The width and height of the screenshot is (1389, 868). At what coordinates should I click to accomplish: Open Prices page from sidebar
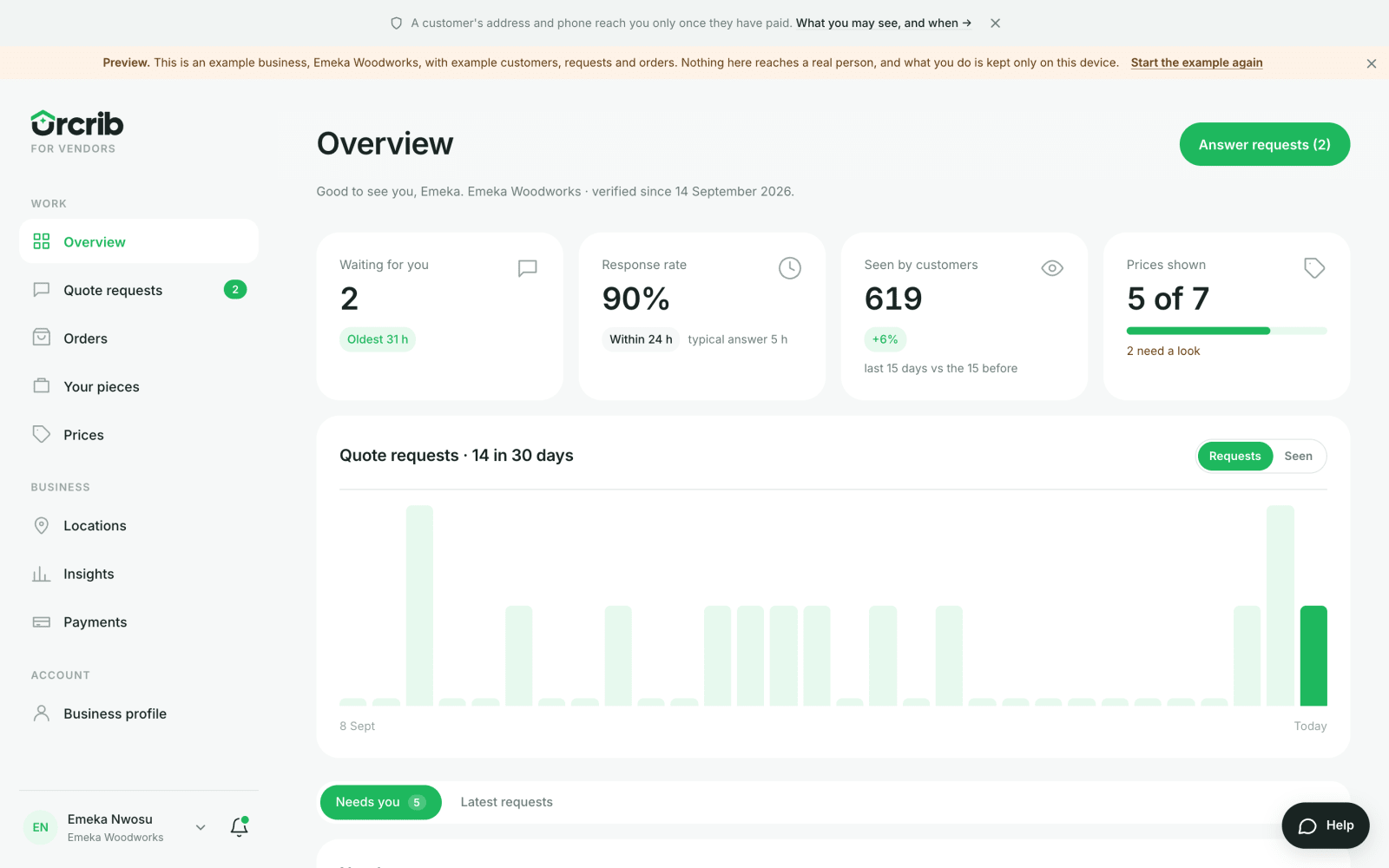point(139,434)
